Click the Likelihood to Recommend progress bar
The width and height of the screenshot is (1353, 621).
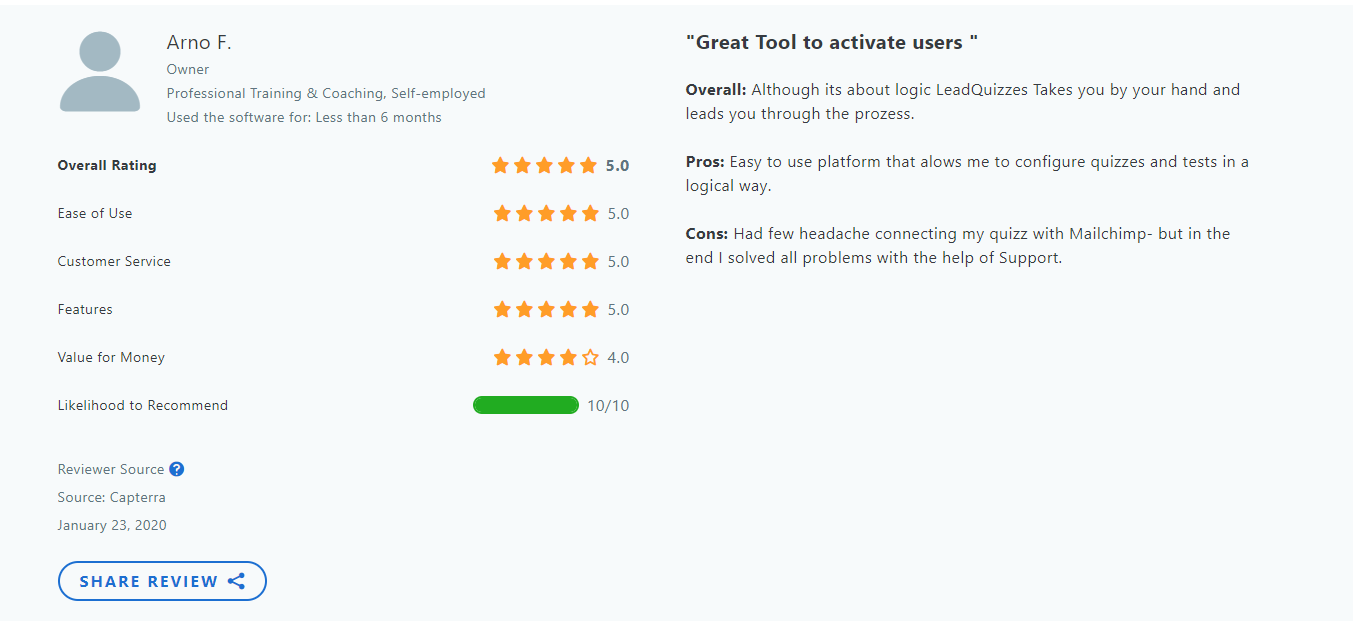[526, 405]
